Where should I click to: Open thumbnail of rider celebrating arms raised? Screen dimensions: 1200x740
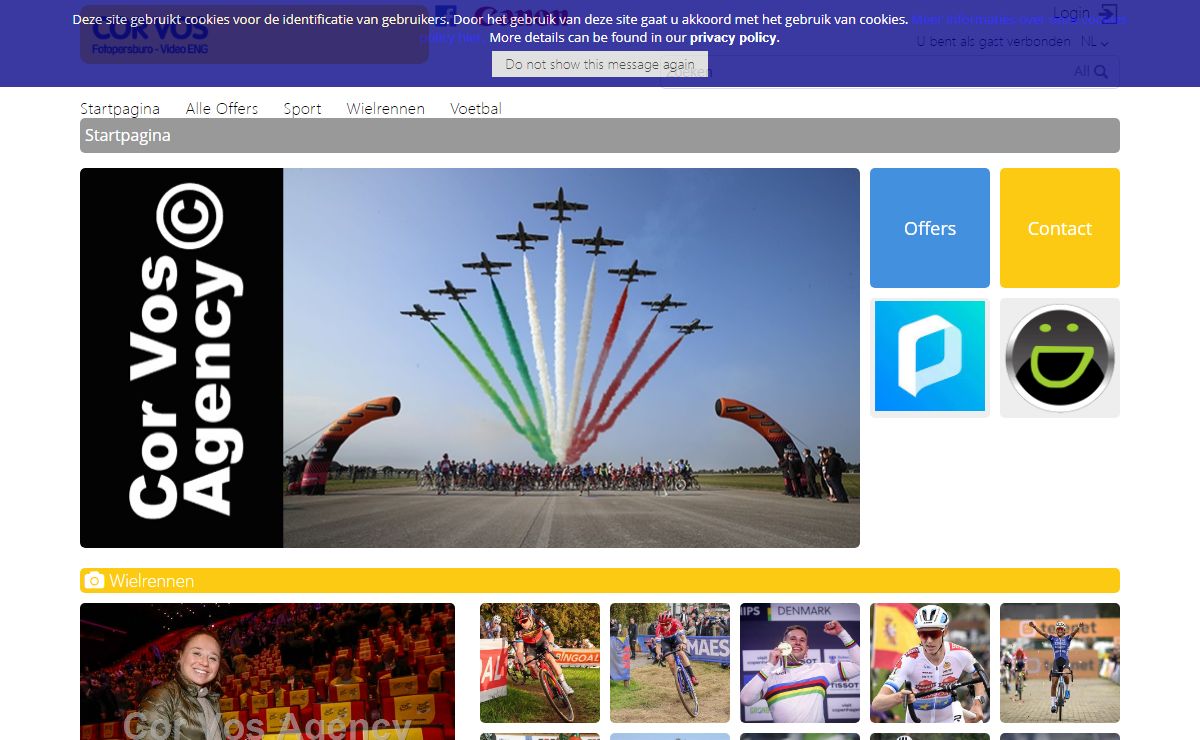(x=1060, y=663)
